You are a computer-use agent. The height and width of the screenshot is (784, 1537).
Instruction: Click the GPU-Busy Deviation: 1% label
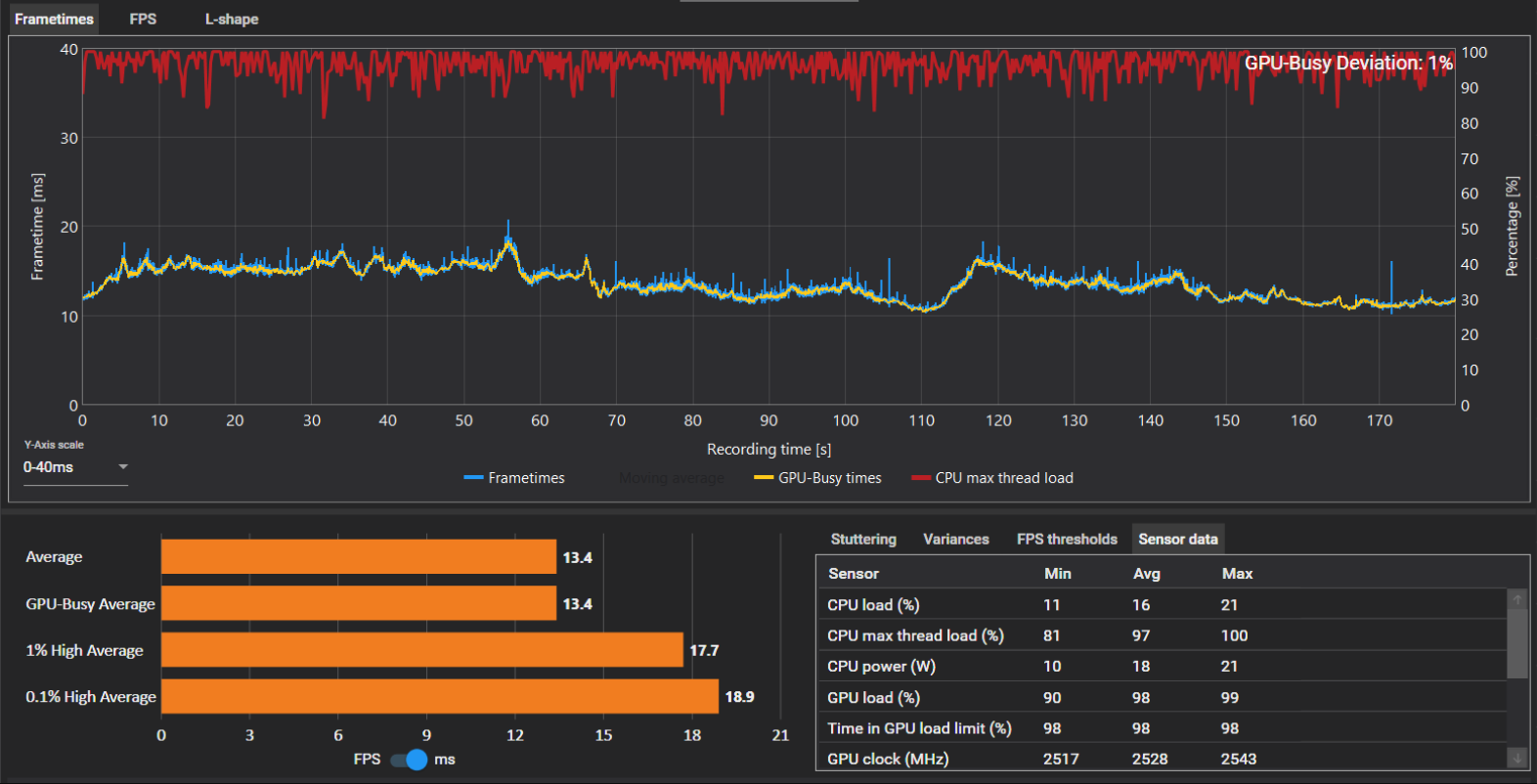tap(1348, 63)
